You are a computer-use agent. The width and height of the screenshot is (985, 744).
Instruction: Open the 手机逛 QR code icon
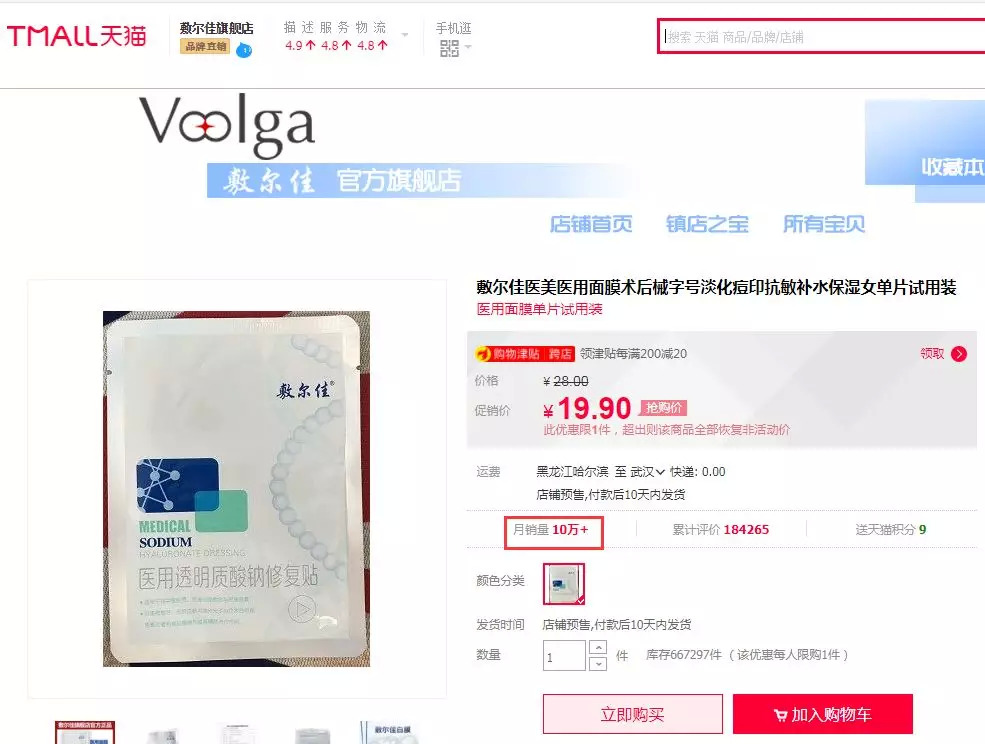click(449, 48)
